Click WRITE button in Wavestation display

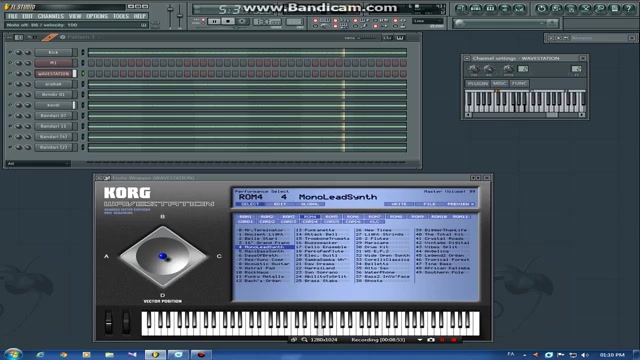pos(399,204)
